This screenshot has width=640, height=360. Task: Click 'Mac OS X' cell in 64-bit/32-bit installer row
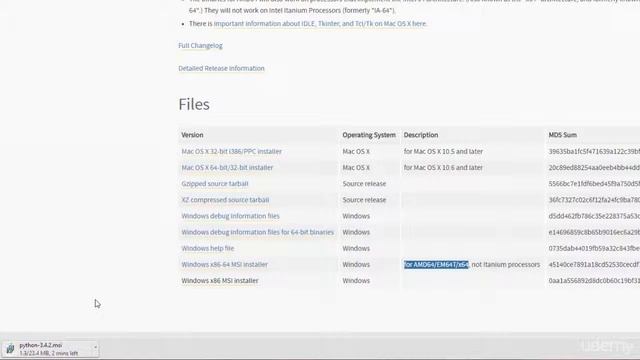pos(356,168)
